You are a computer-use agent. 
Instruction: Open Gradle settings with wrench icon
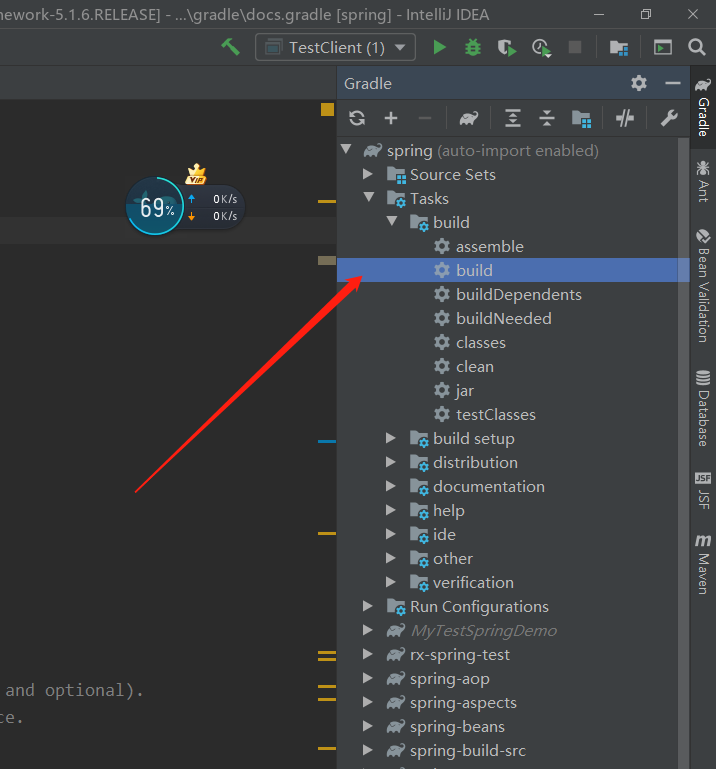point(669,118)
